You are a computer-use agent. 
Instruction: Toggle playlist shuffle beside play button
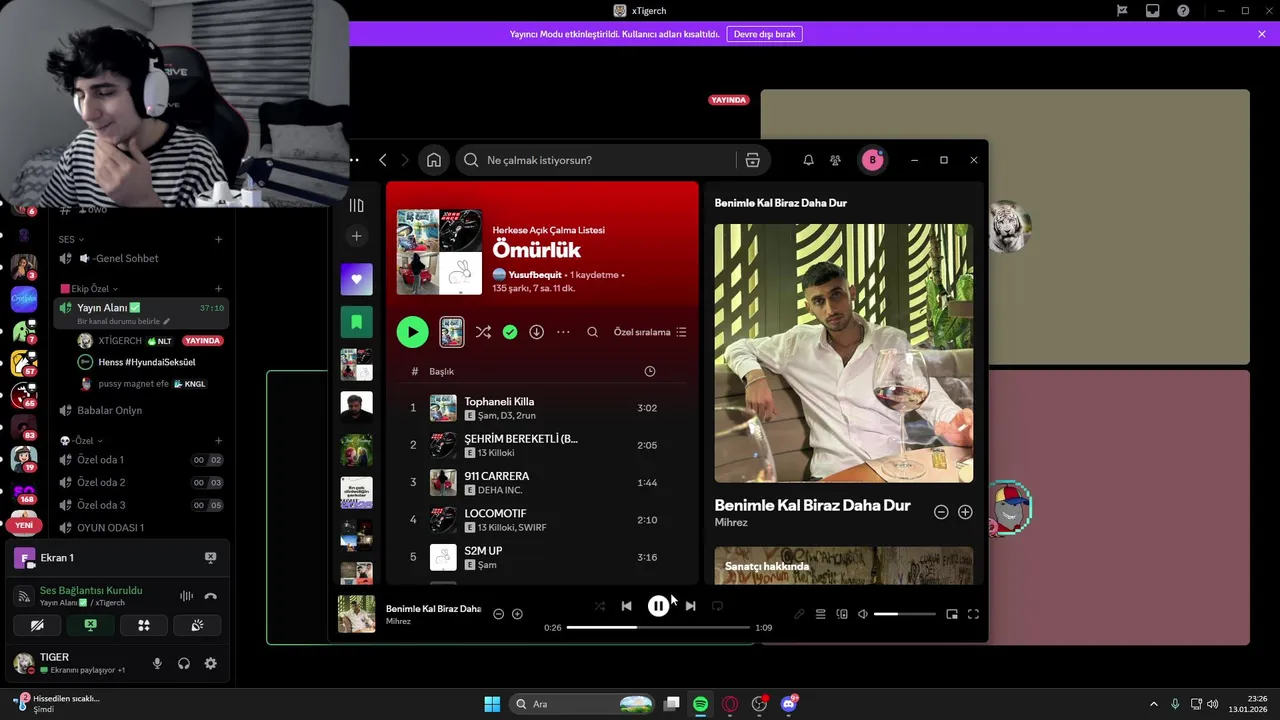(483, 332)
